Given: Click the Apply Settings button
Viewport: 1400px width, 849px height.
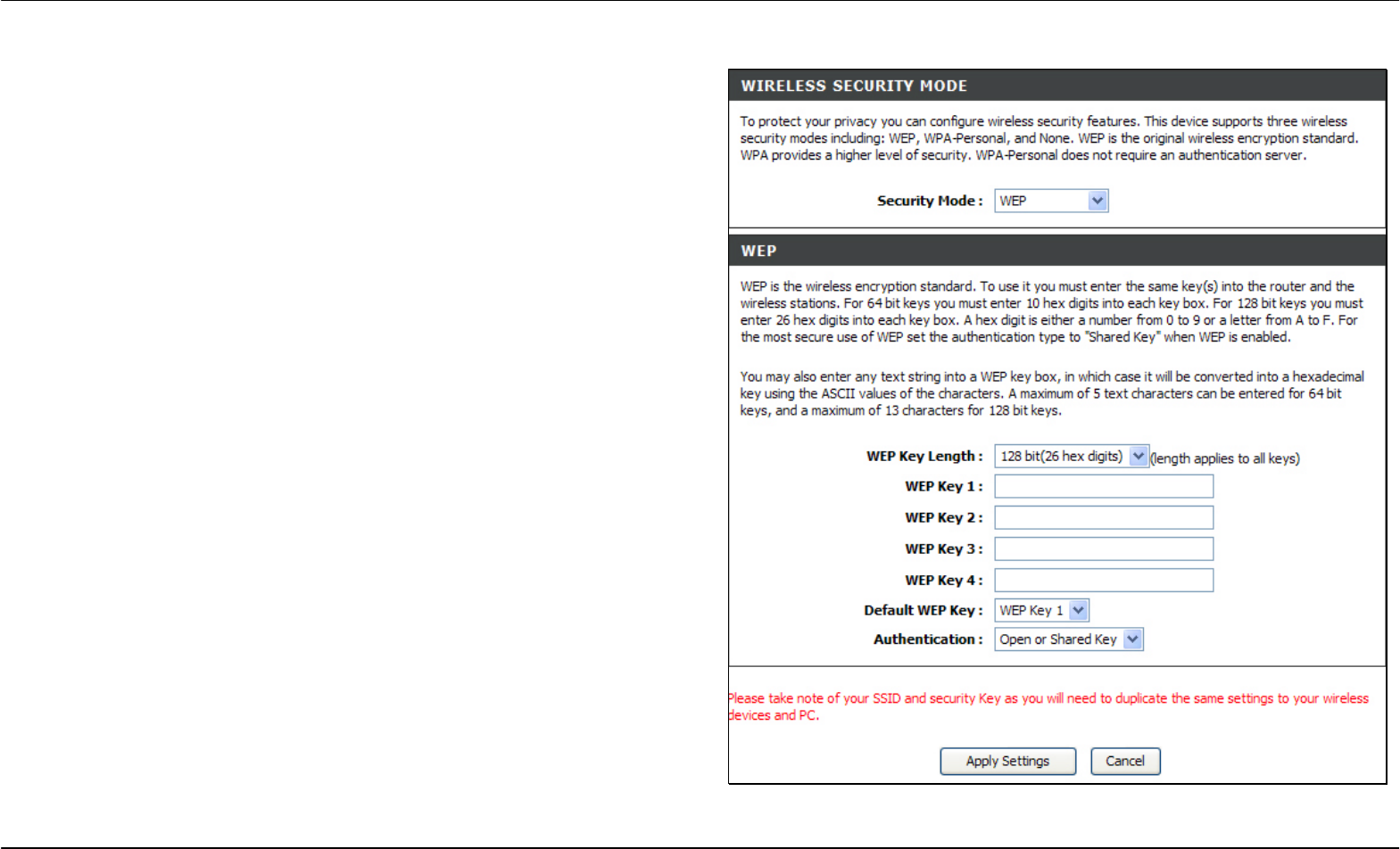Looking at the screenshot, I should click(1008, 761).
